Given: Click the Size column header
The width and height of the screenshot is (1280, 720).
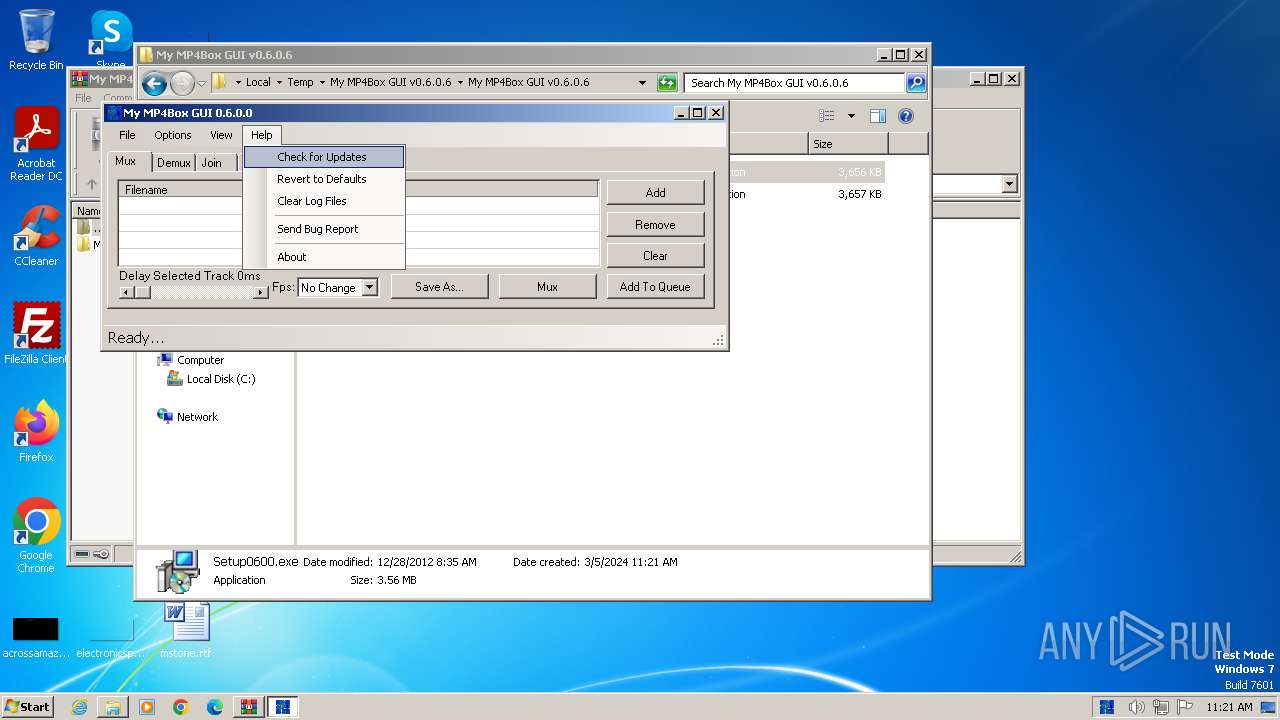Looking at the screenshot, I should (848, 144).
